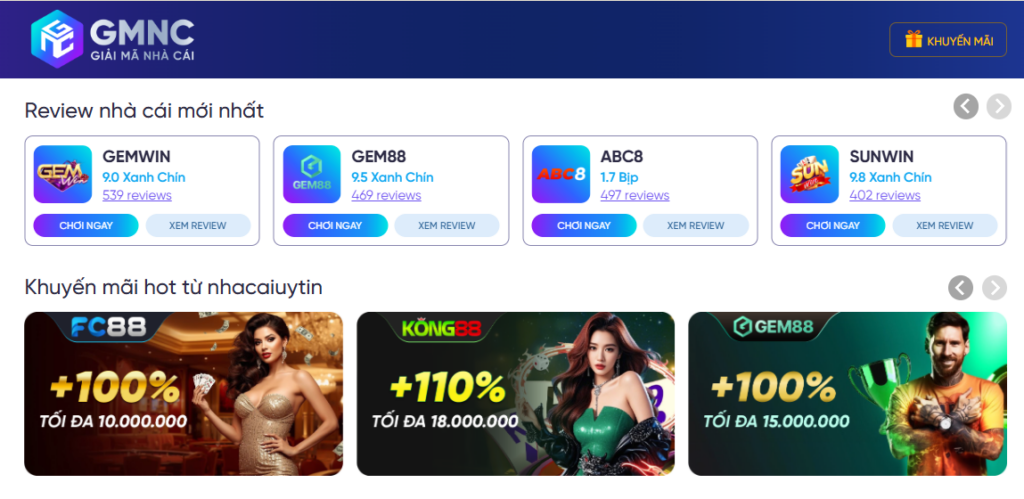This screenshot has width=1024, height=499.
Task: Show next reviews with right arrow
Action: pyautogui.click(x=999, y=106)
